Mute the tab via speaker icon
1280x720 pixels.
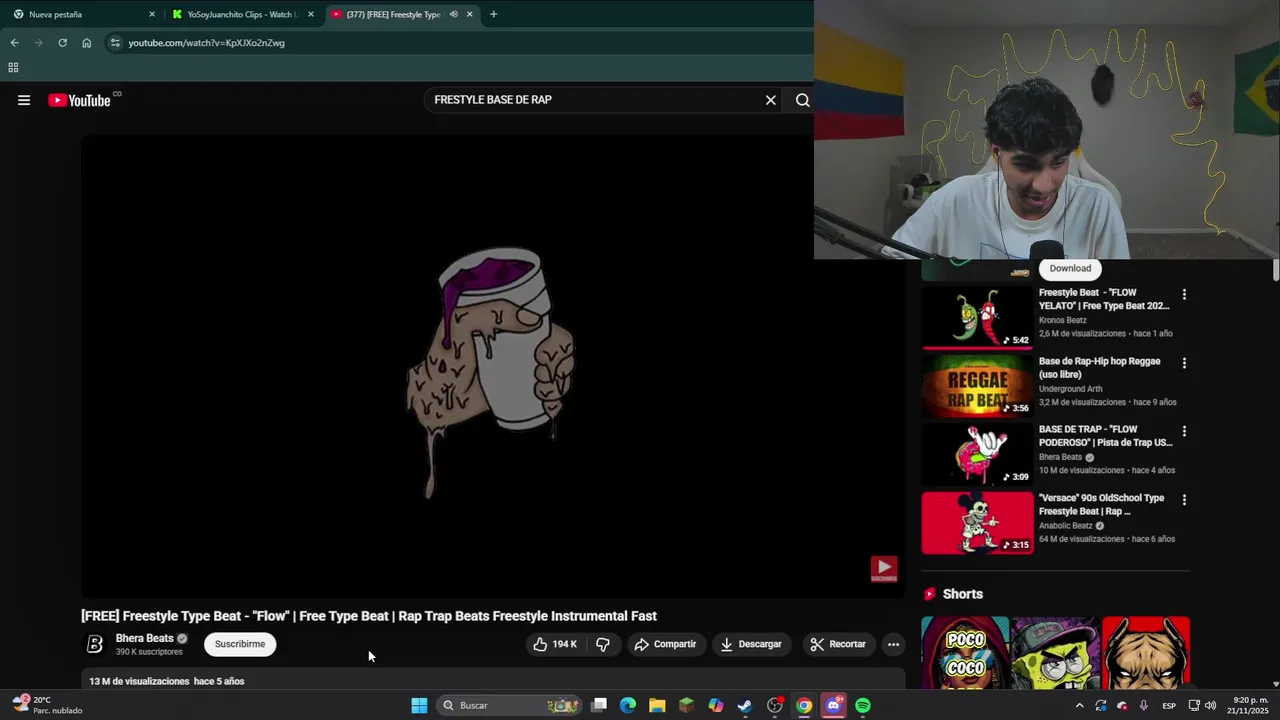click(454, 14)
